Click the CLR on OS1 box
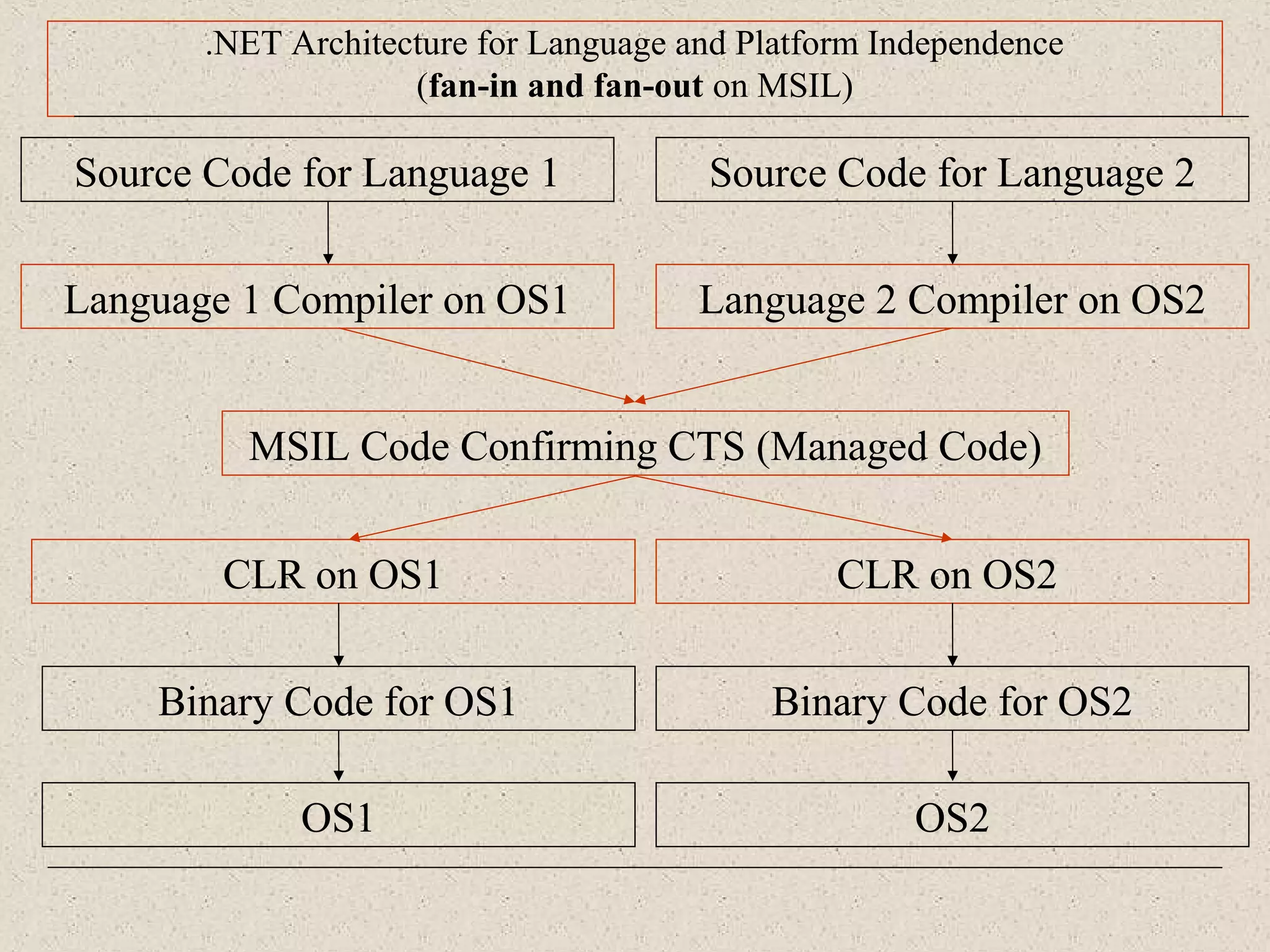Image resolution: width=1270 pixels, height=952 pixels. 333,571
